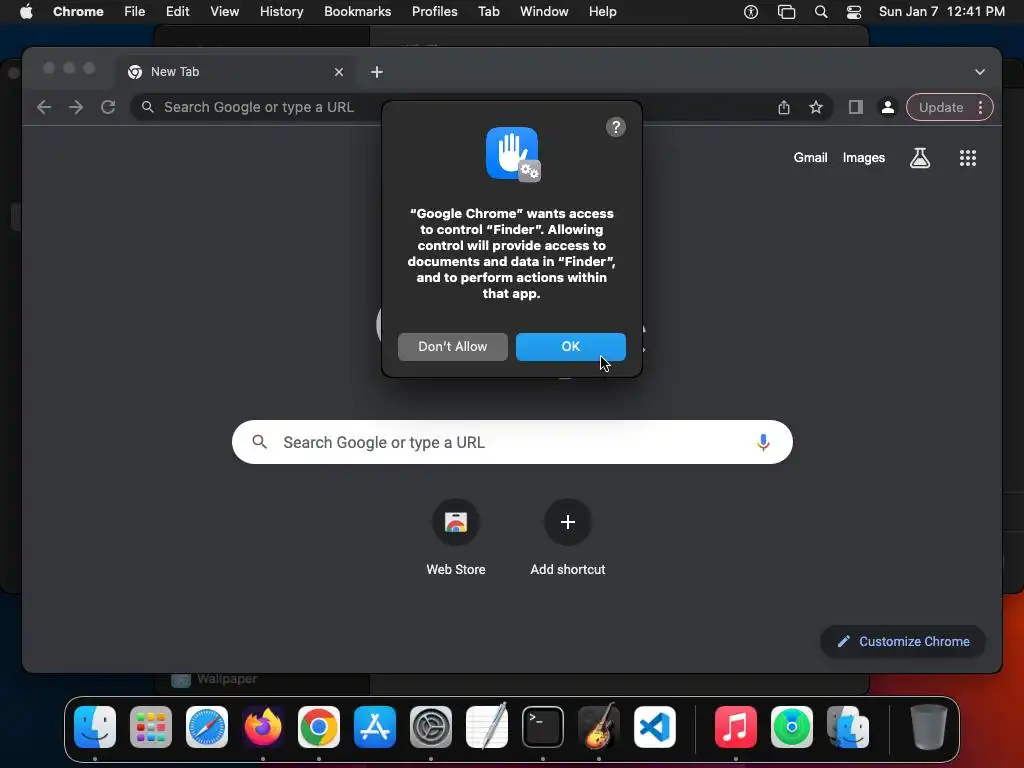Open the Profiles menu
The height and width of the screenshot is (768, 1024).
pyautogui.click(x=434, y=11)
